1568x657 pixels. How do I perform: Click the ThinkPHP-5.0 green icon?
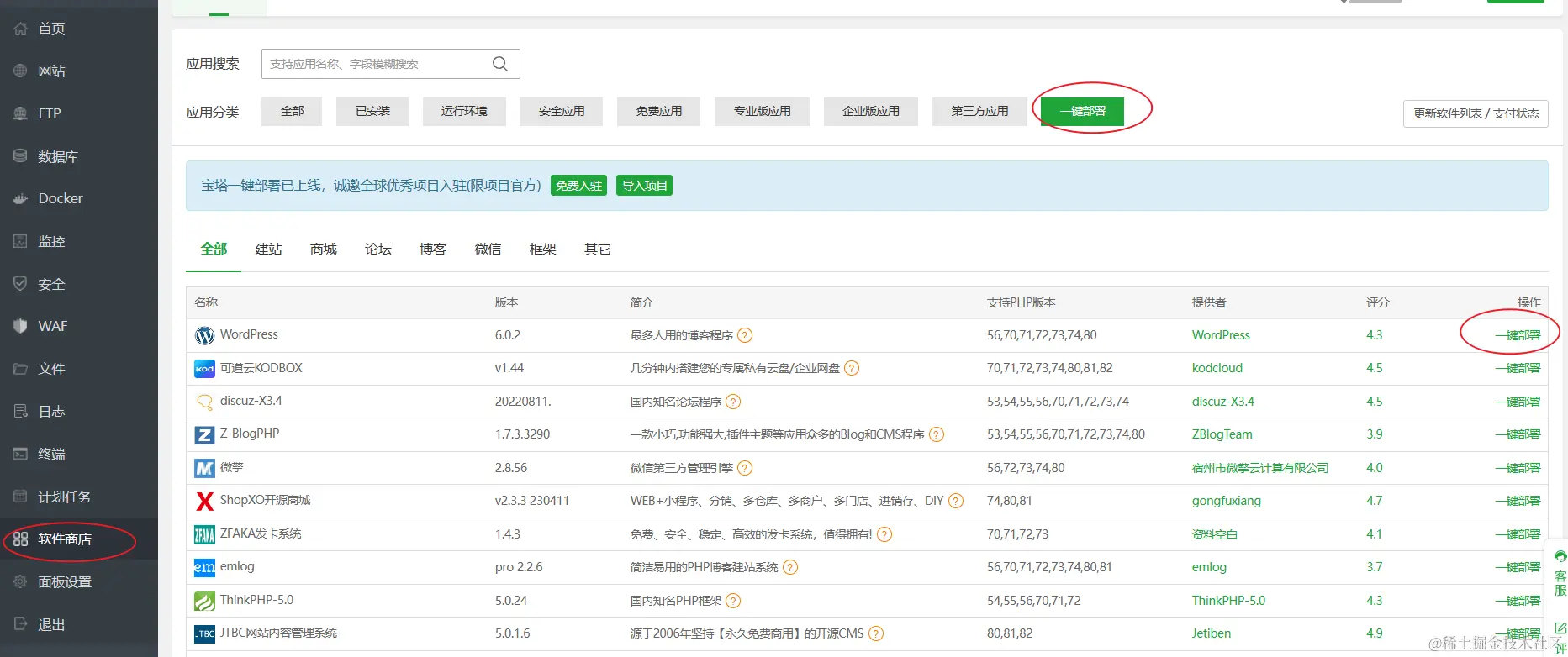[204, 601]
